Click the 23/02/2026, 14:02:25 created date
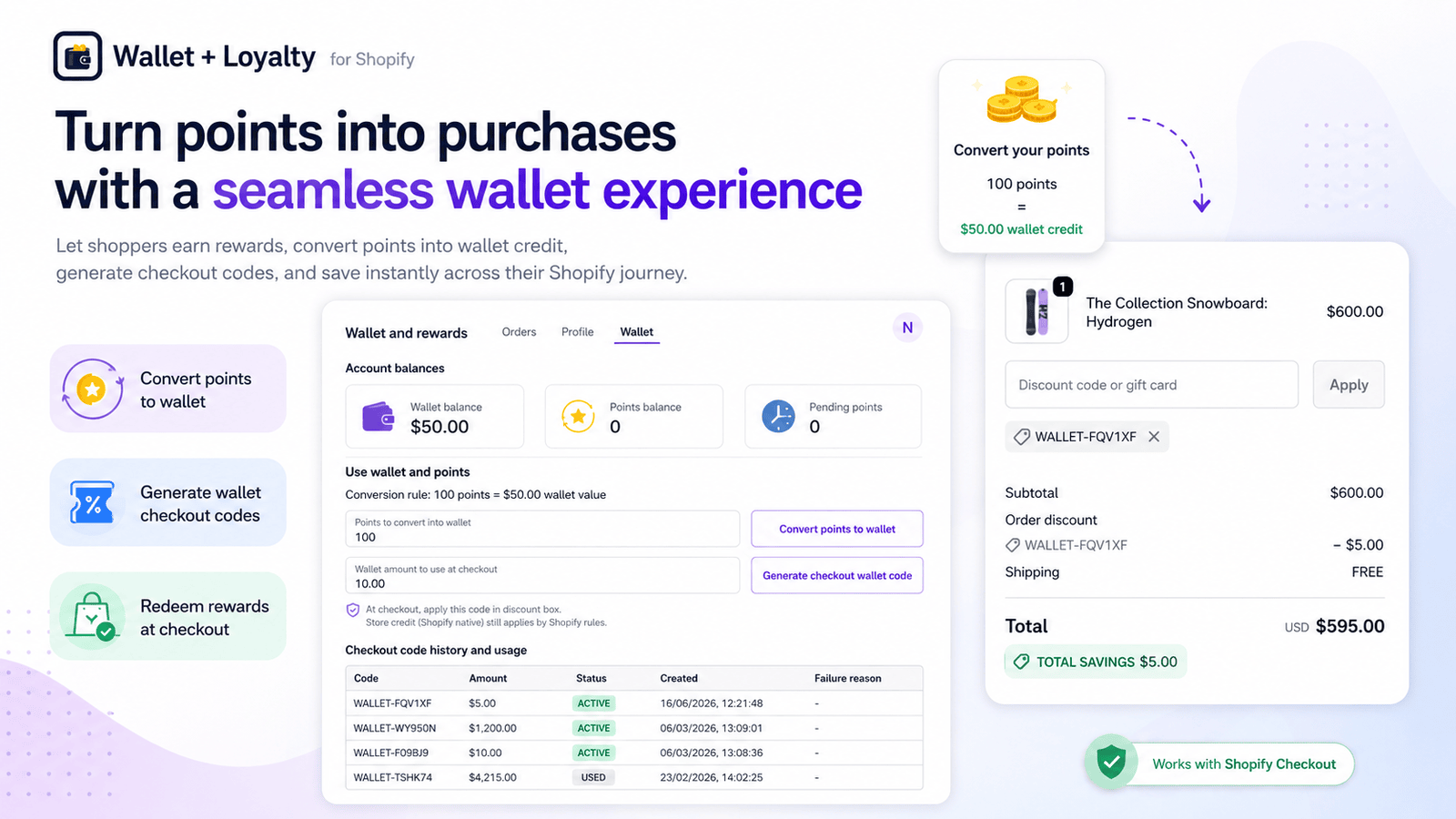The height and width of the screenshot is (819, 1456). 712,777
